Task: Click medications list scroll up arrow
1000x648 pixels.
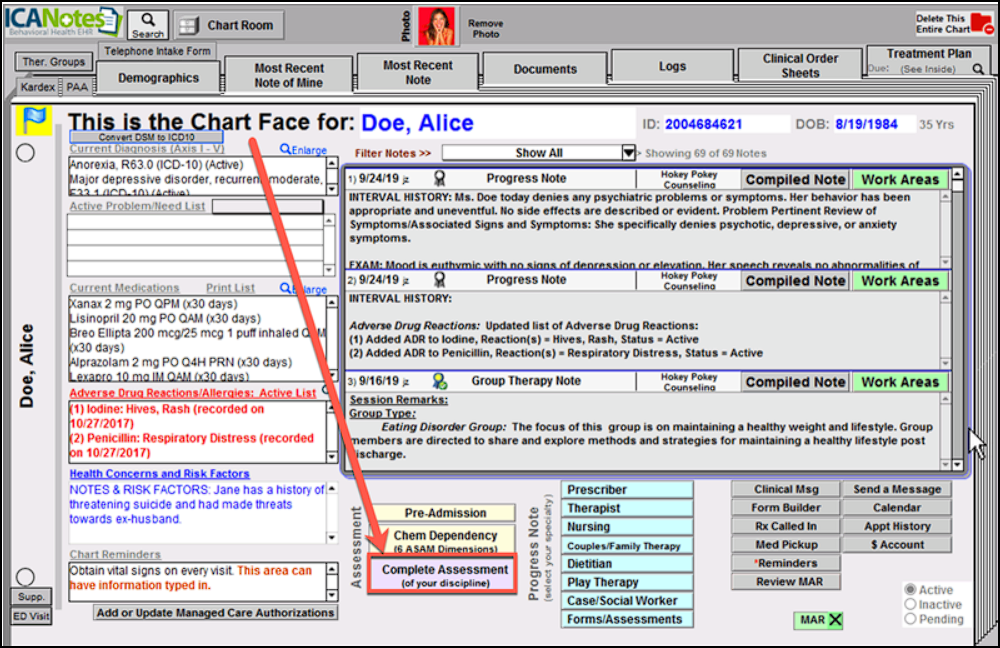Action: coord(332,302)
